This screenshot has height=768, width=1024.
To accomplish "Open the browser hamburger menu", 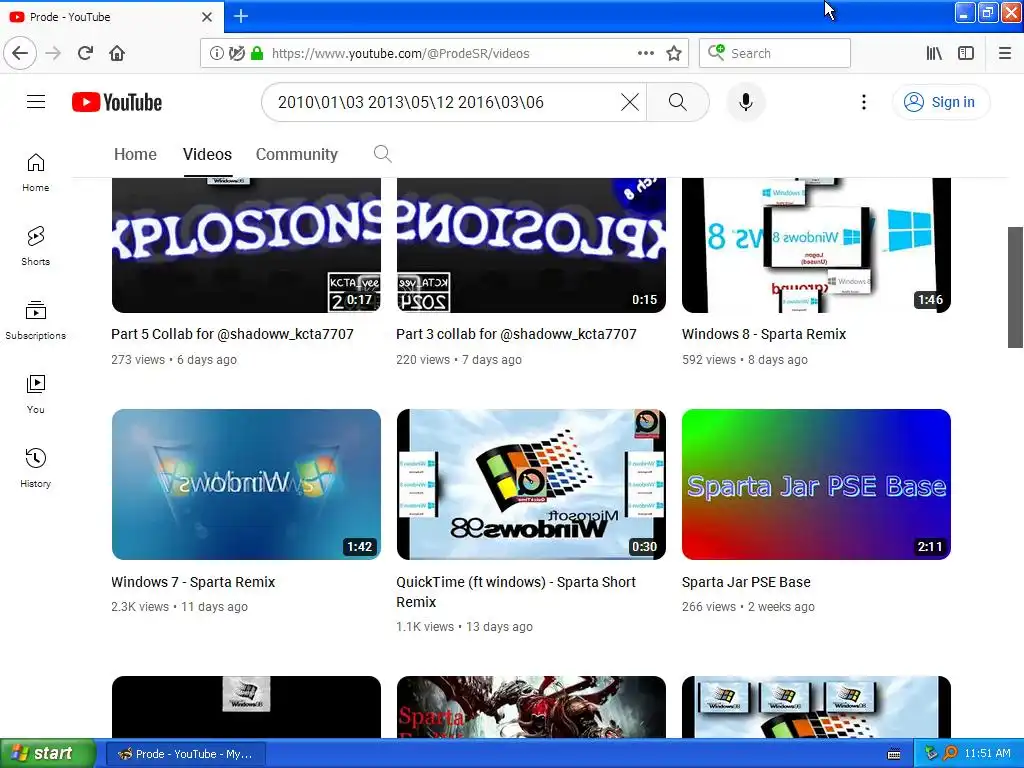I will click(x=1005, y=53).
